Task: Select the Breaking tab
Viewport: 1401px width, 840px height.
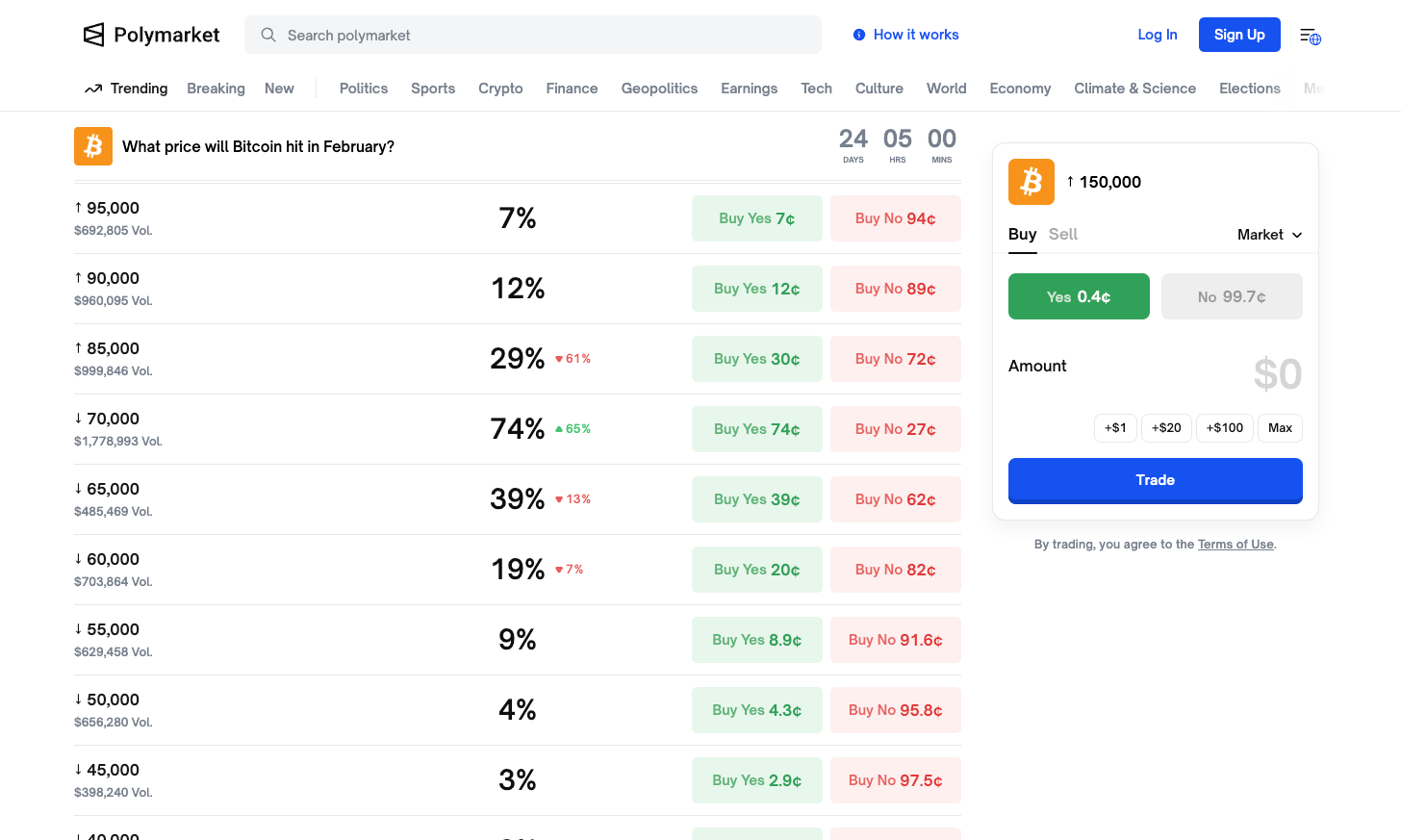Action: tap(216, 88)
